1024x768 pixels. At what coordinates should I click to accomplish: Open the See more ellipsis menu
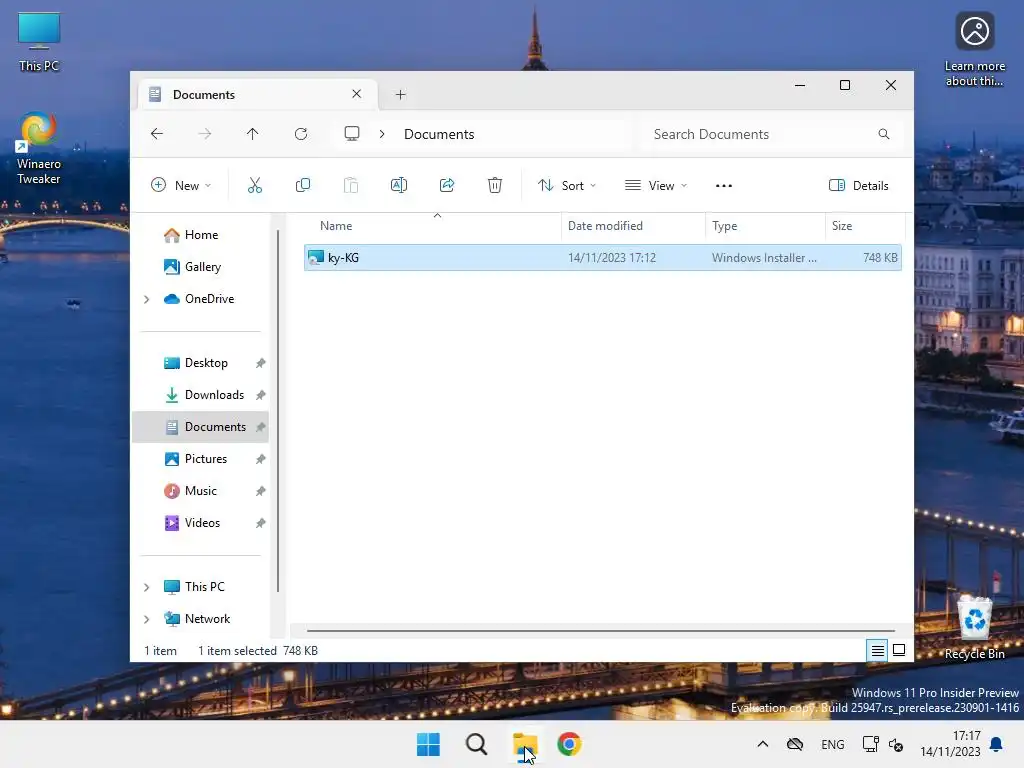coord(724,185)
